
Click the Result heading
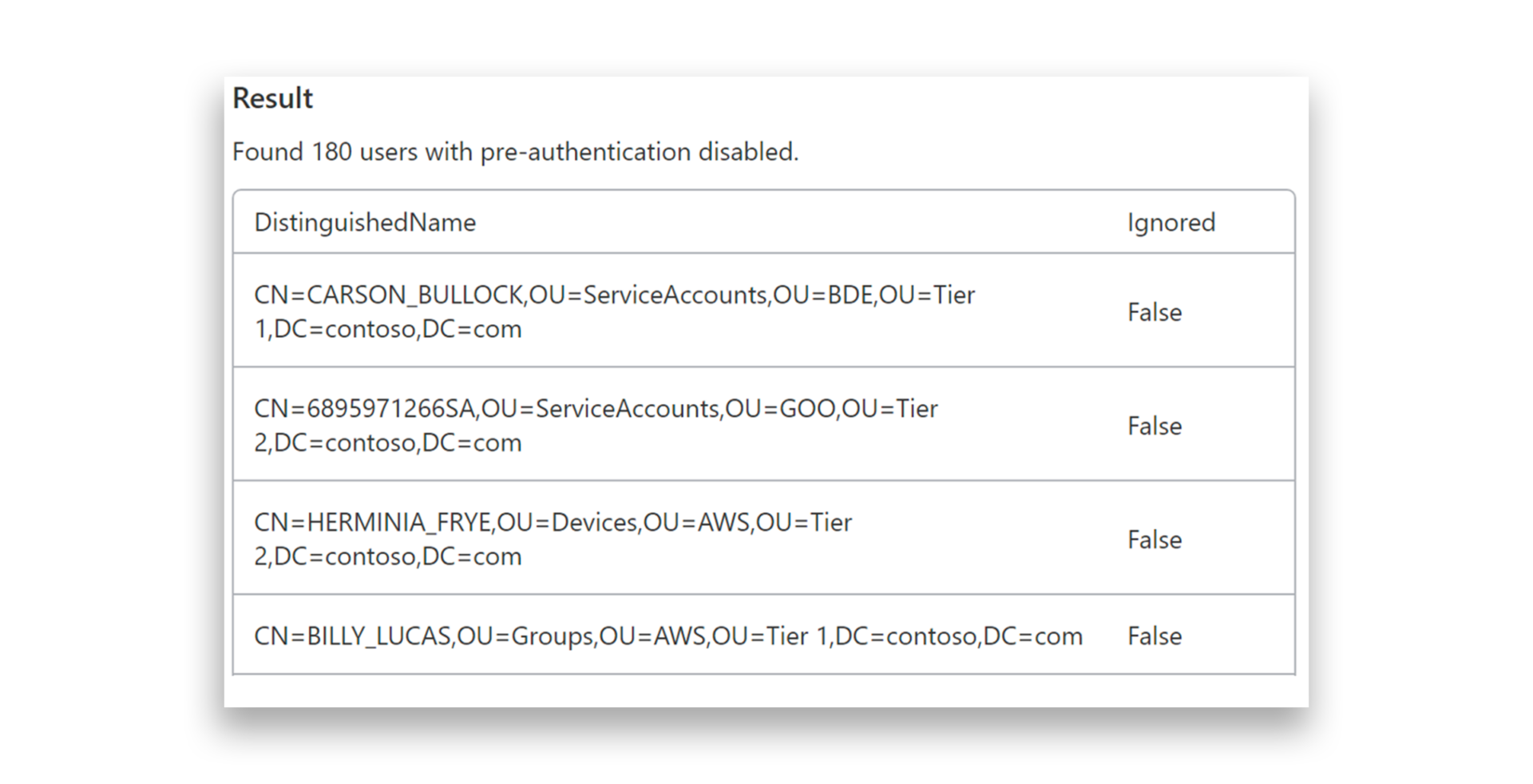coord(272,98)
